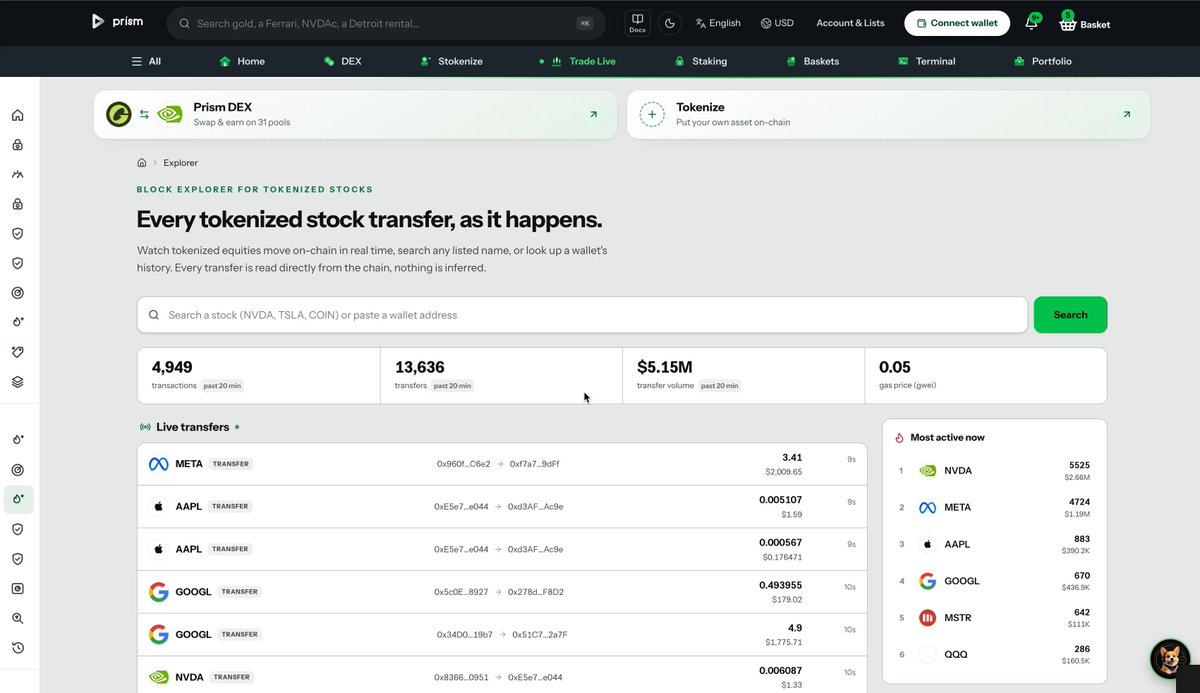This screenshot has width=1200, height=693.
Task: Click sender address 0x8366...0951
Action: pyautogui.click(x=461, y=677)
